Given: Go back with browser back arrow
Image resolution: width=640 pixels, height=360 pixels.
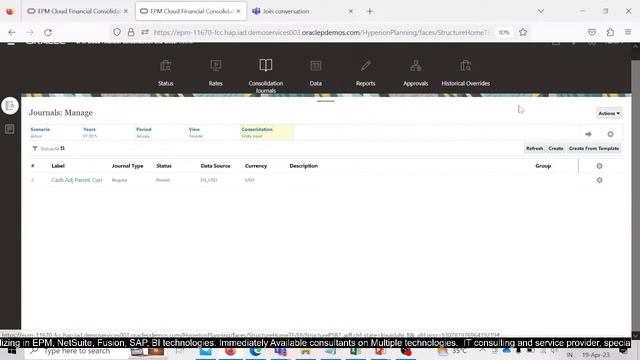Looking at the screenshot, I should click(12, 32).
